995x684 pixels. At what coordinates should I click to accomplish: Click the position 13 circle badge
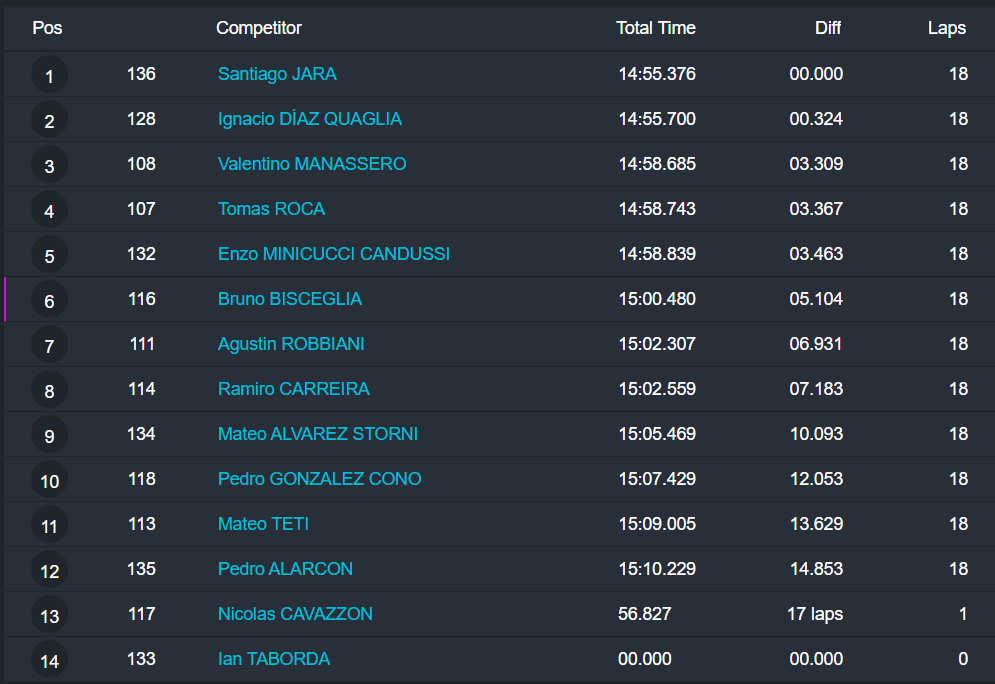point(49,615)
